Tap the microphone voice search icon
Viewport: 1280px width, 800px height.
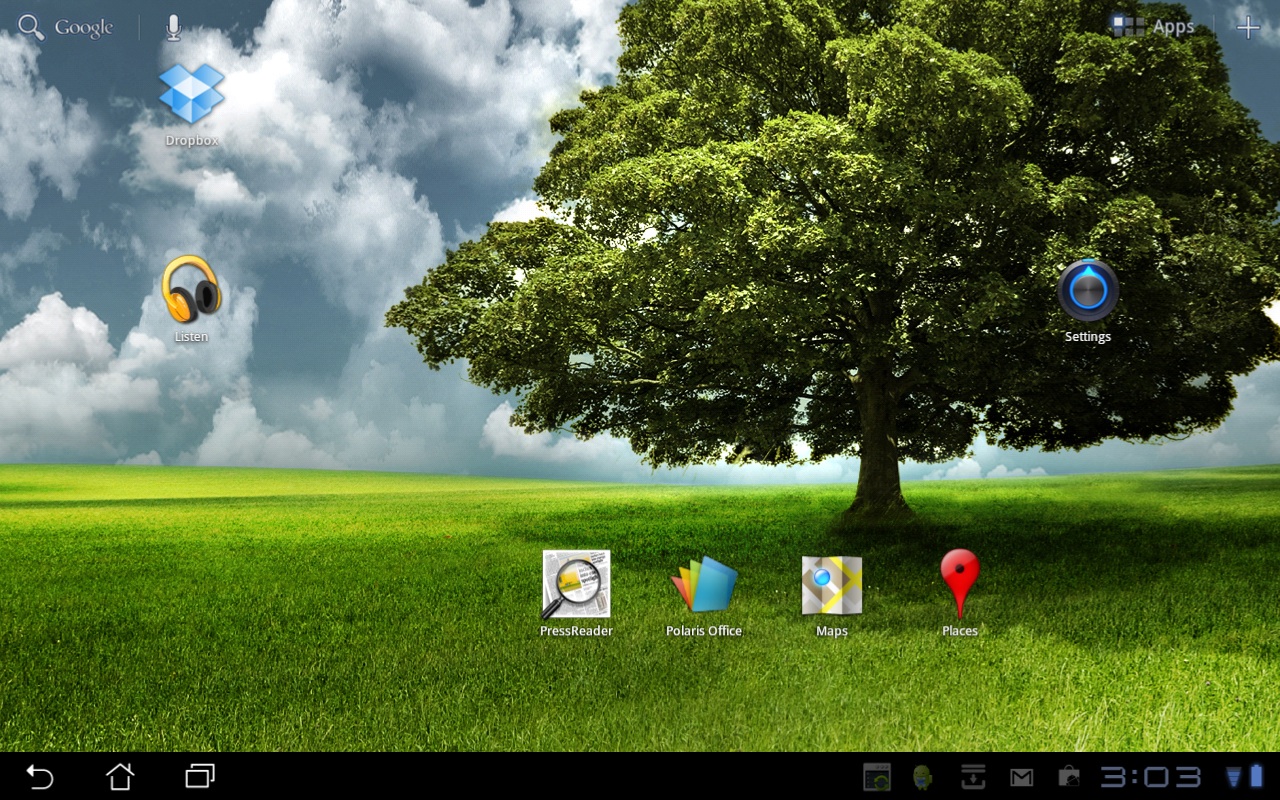click(173, 28)
